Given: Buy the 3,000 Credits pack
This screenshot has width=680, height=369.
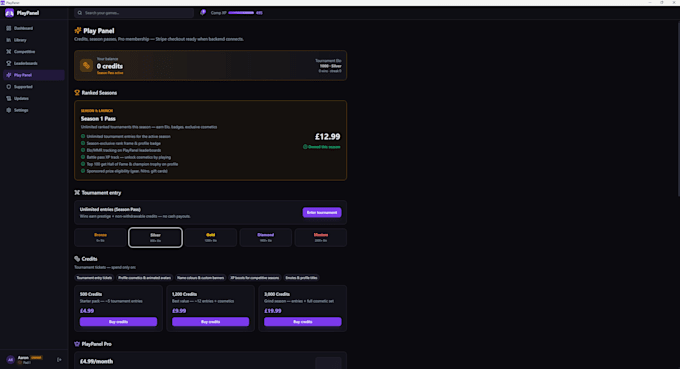Looking at the screenshot, I should click(303, 322).
